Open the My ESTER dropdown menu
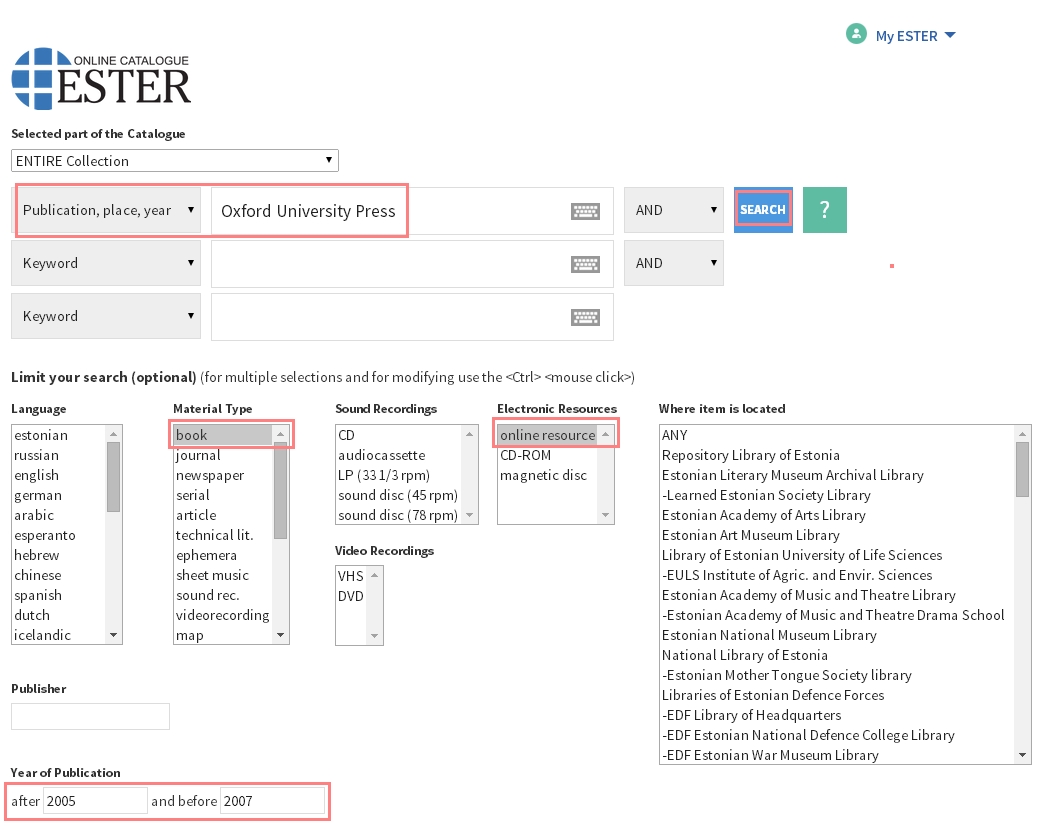This screenshot has width=1051, height=833. pos(916,36)
